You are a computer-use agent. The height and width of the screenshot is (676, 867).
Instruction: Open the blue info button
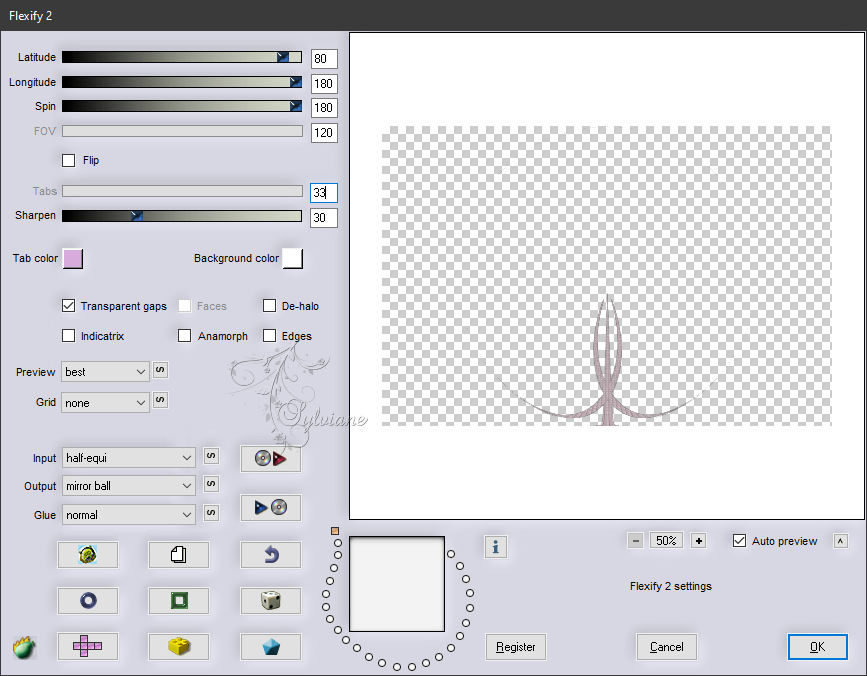coord(495,547)
